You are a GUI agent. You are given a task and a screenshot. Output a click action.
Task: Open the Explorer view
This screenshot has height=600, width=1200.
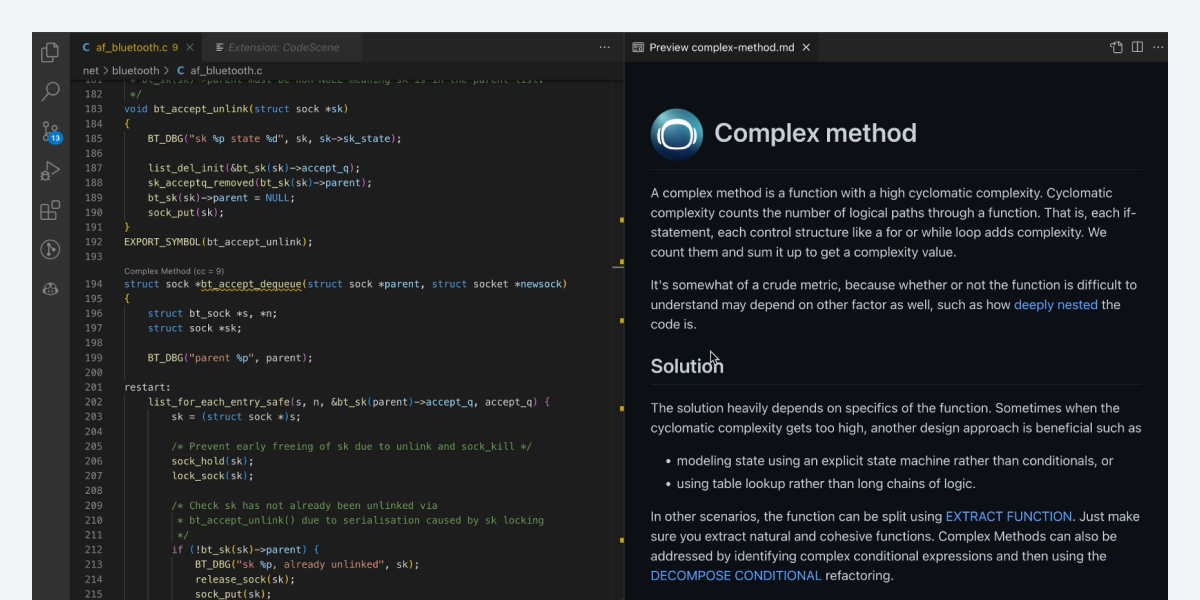tap(49, 52)
